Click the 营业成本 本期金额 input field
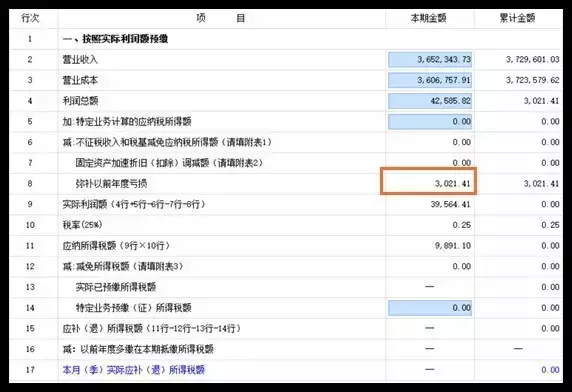572x392 pixels. (430, 80)
